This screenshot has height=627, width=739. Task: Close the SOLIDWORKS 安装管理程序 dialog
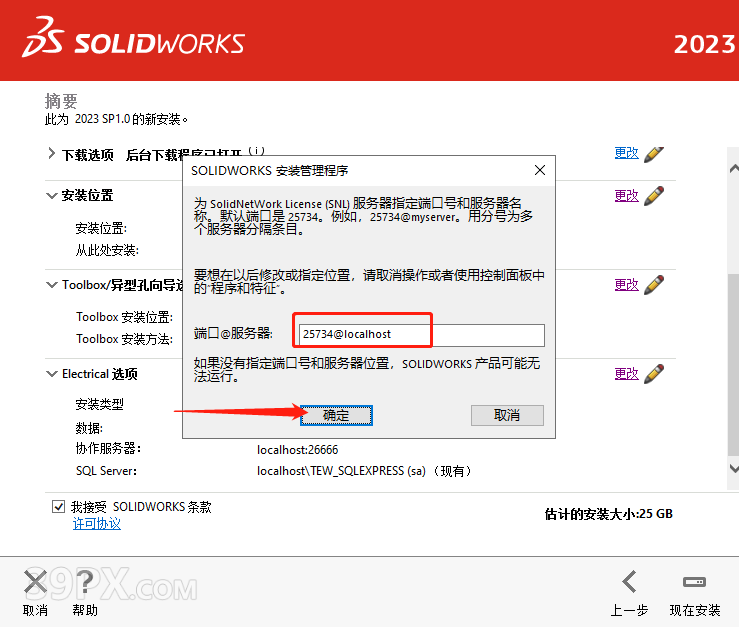coord(540,171)
